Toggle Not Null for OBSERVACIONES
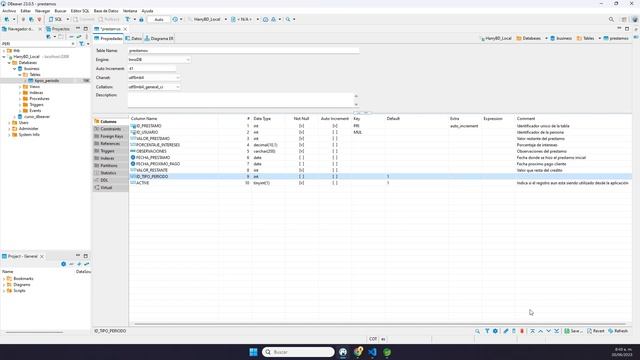This screenshot has width=640, height=360. tap(301, 151)
